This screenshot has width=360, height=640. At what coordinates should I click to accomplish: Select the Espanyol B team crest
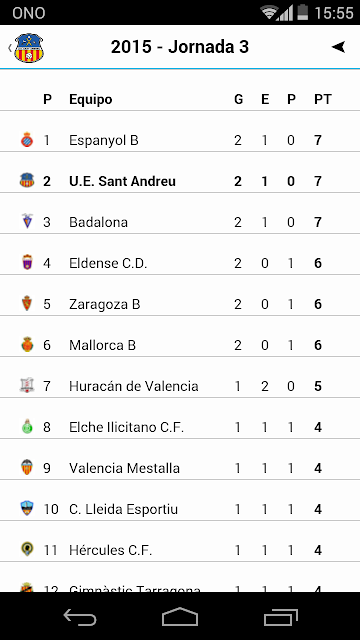coord(27,140)
